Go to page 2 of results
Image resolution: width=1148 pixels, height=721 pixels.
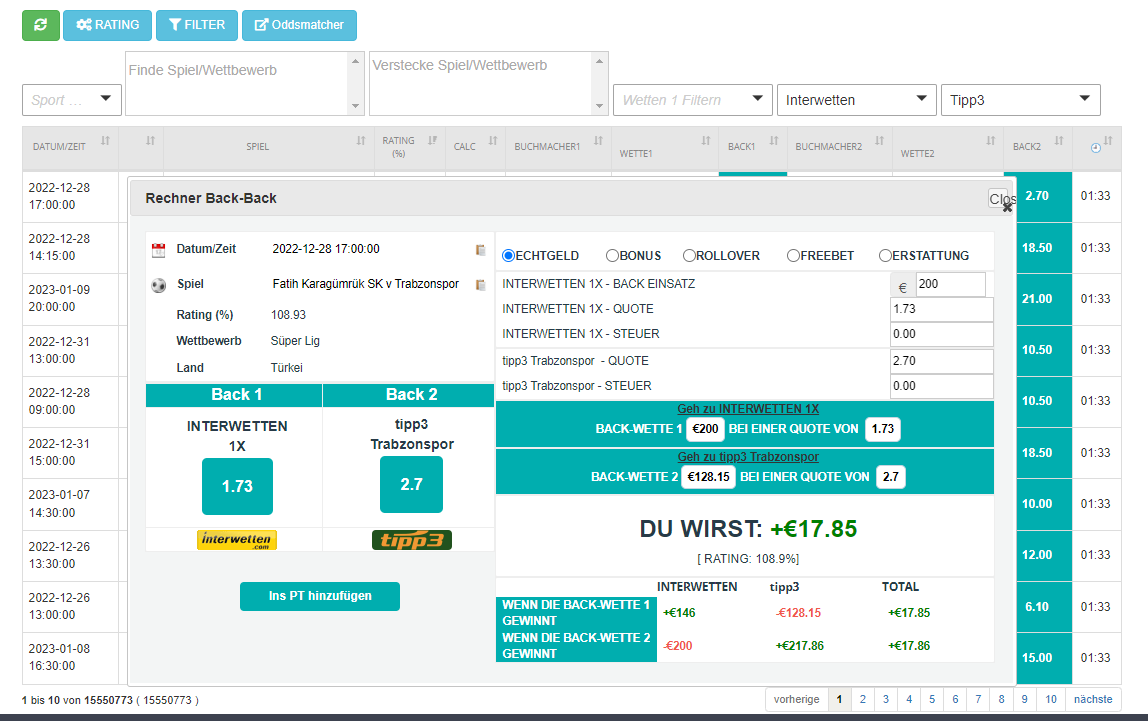point(862,699)
